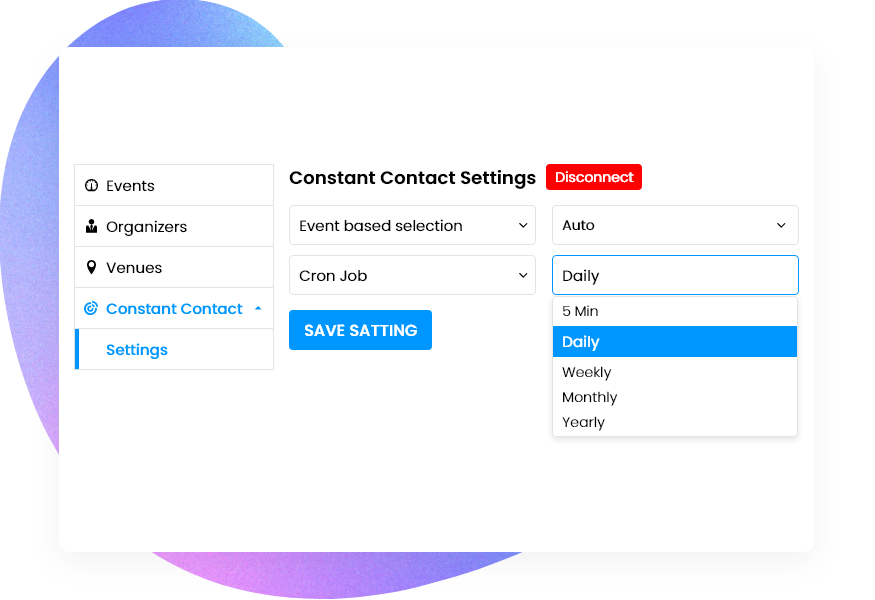The height and width of the screenshot is (600, 875).
Task: Open the Settings sub-menu item
Action: (137, 349)
